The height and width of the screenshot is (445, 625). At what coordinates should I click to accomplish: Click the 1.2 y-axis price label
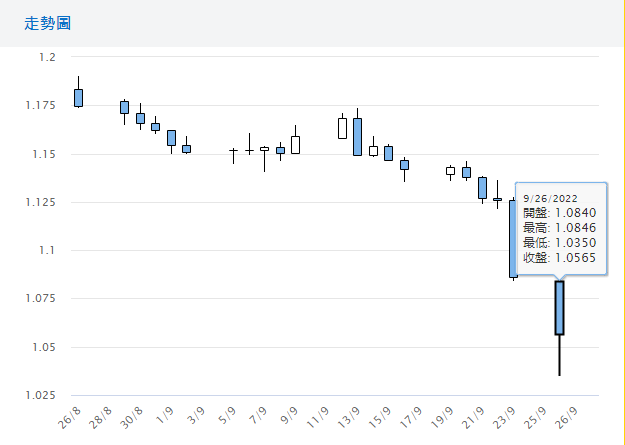(47, 57)
